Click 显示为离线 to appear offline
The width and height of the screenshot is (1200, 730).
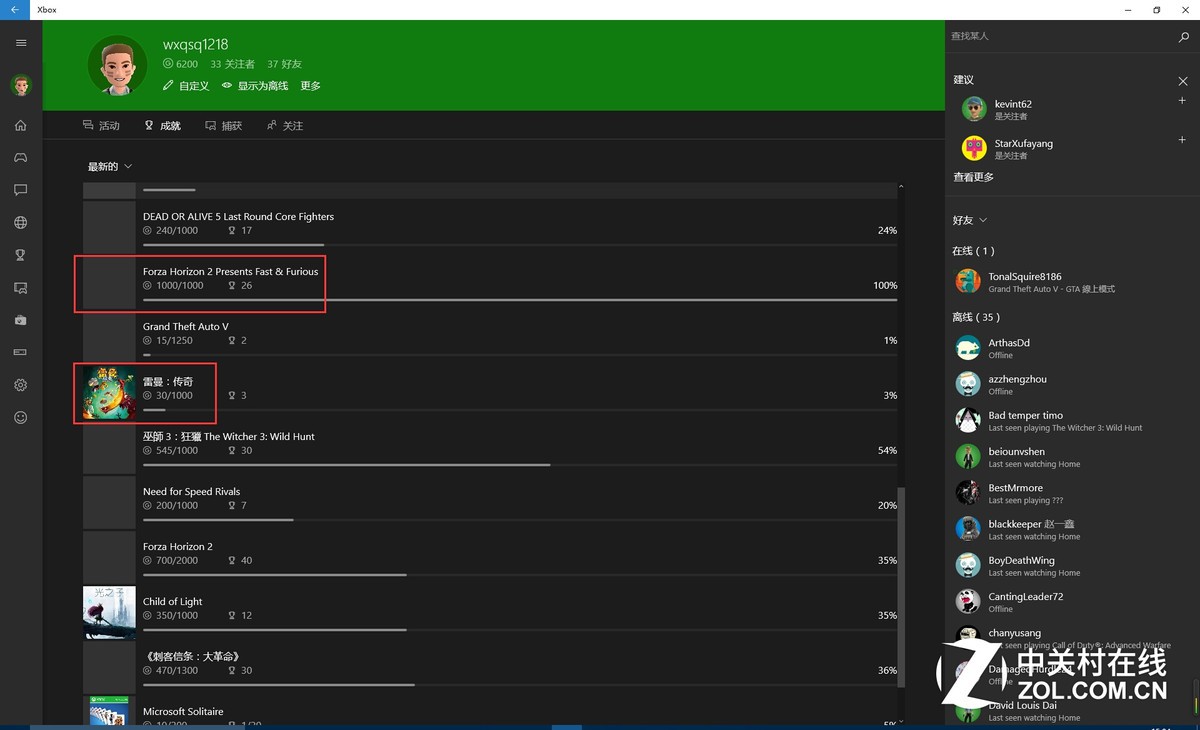(255, 86)
